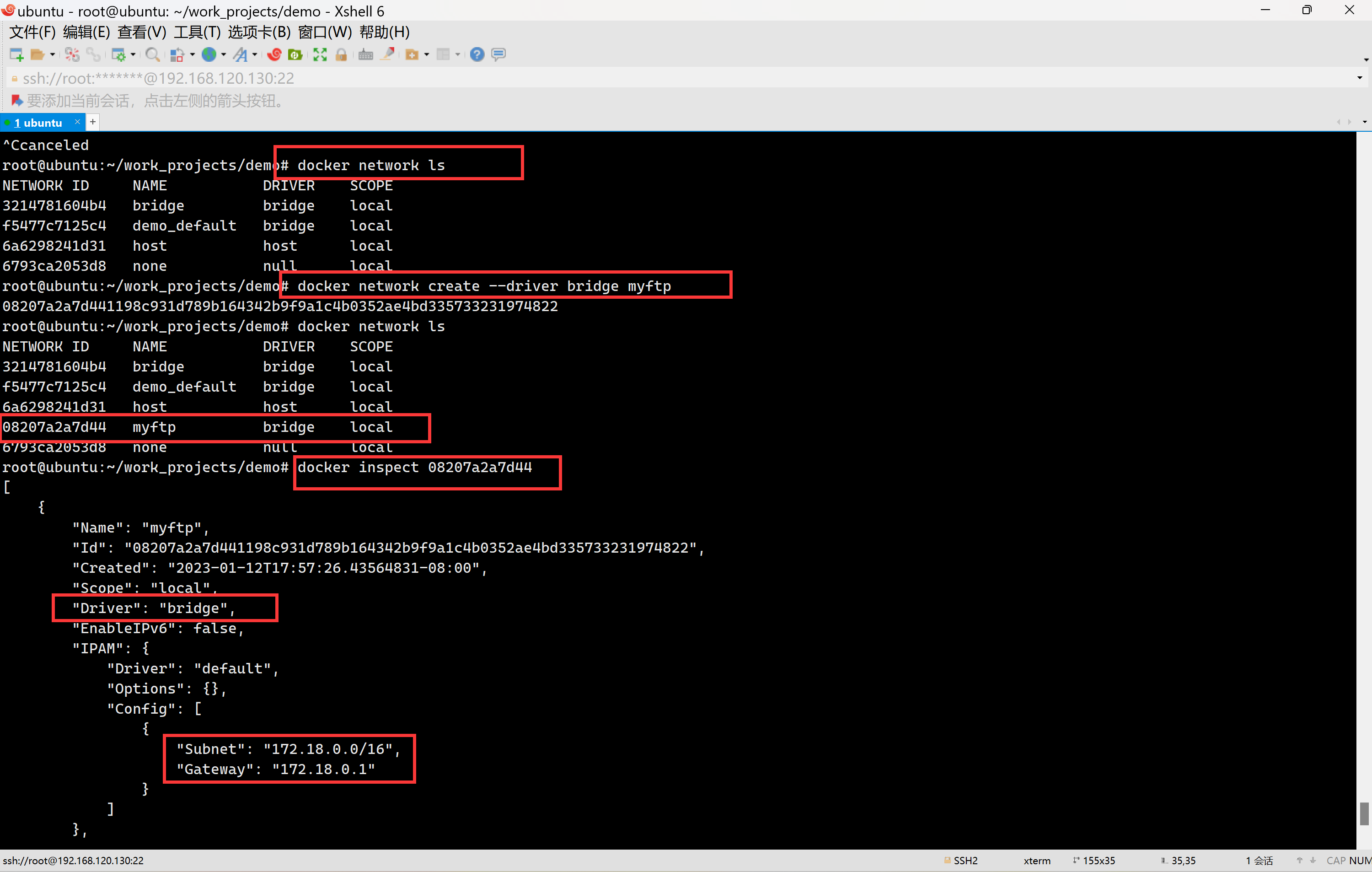Click the Reconnect chain icon
1372x872 pixels.
tap(93, 55)
